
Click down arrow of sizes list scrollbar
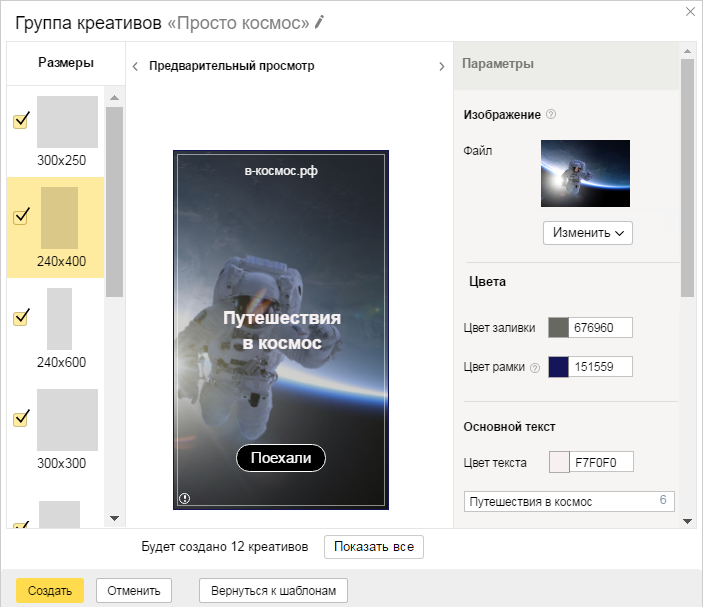114,518
